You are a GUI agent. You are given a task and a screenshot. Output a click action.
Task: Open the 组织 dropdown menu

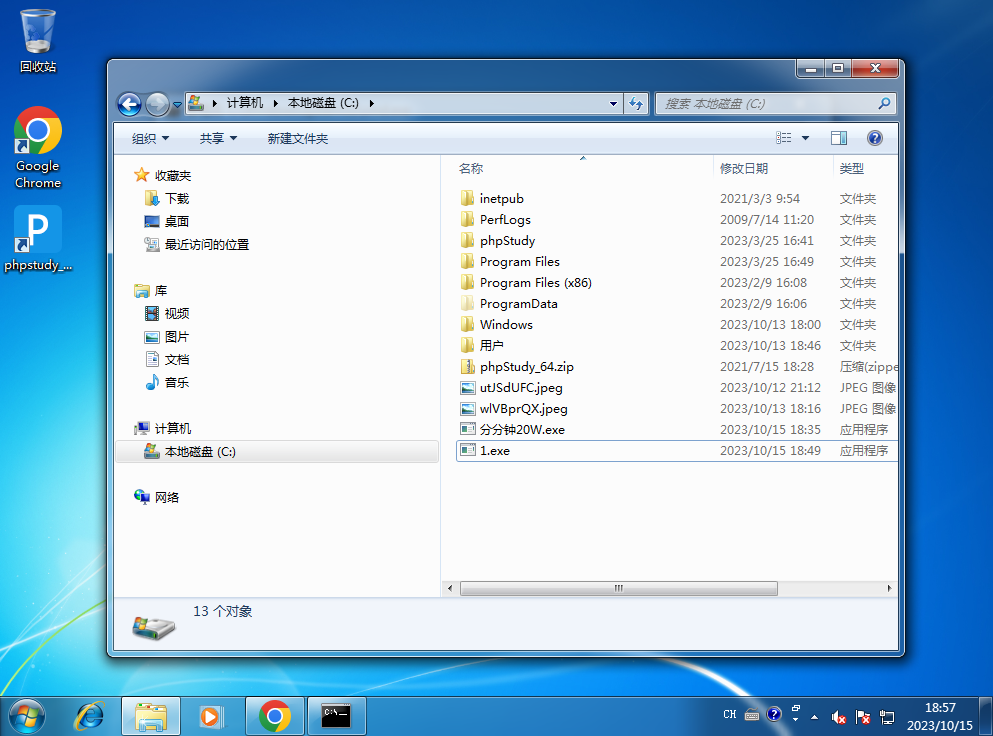150,138
